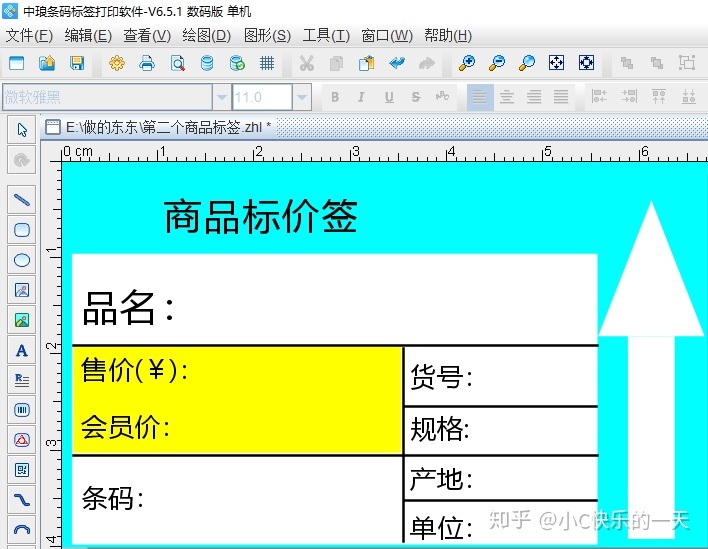Viewport: 708px width, 549px height.
Task: Redo the action with the grey arrow
Action: [x=427, y=63]
